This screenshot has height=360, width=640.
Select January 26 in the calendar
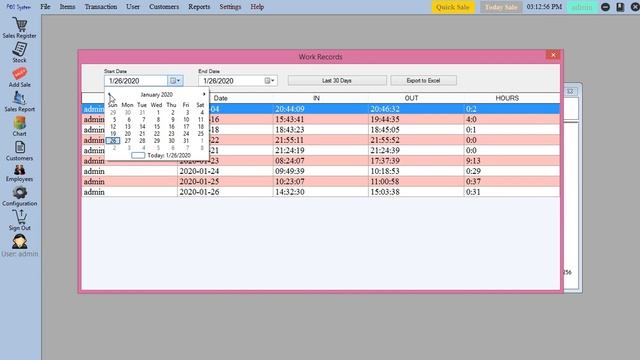click(113, 141)
